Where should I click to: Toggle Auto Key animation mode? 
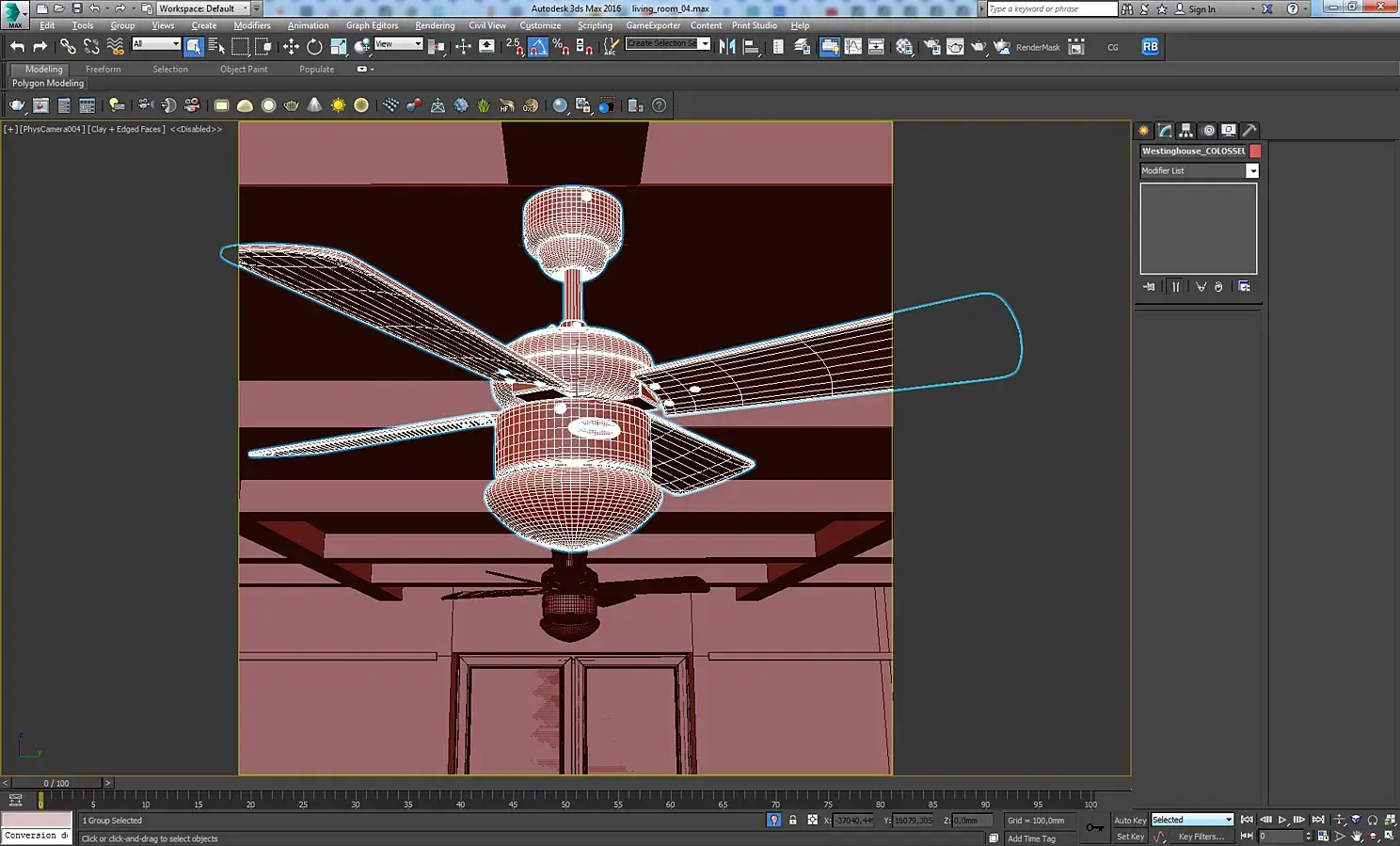1130,821
